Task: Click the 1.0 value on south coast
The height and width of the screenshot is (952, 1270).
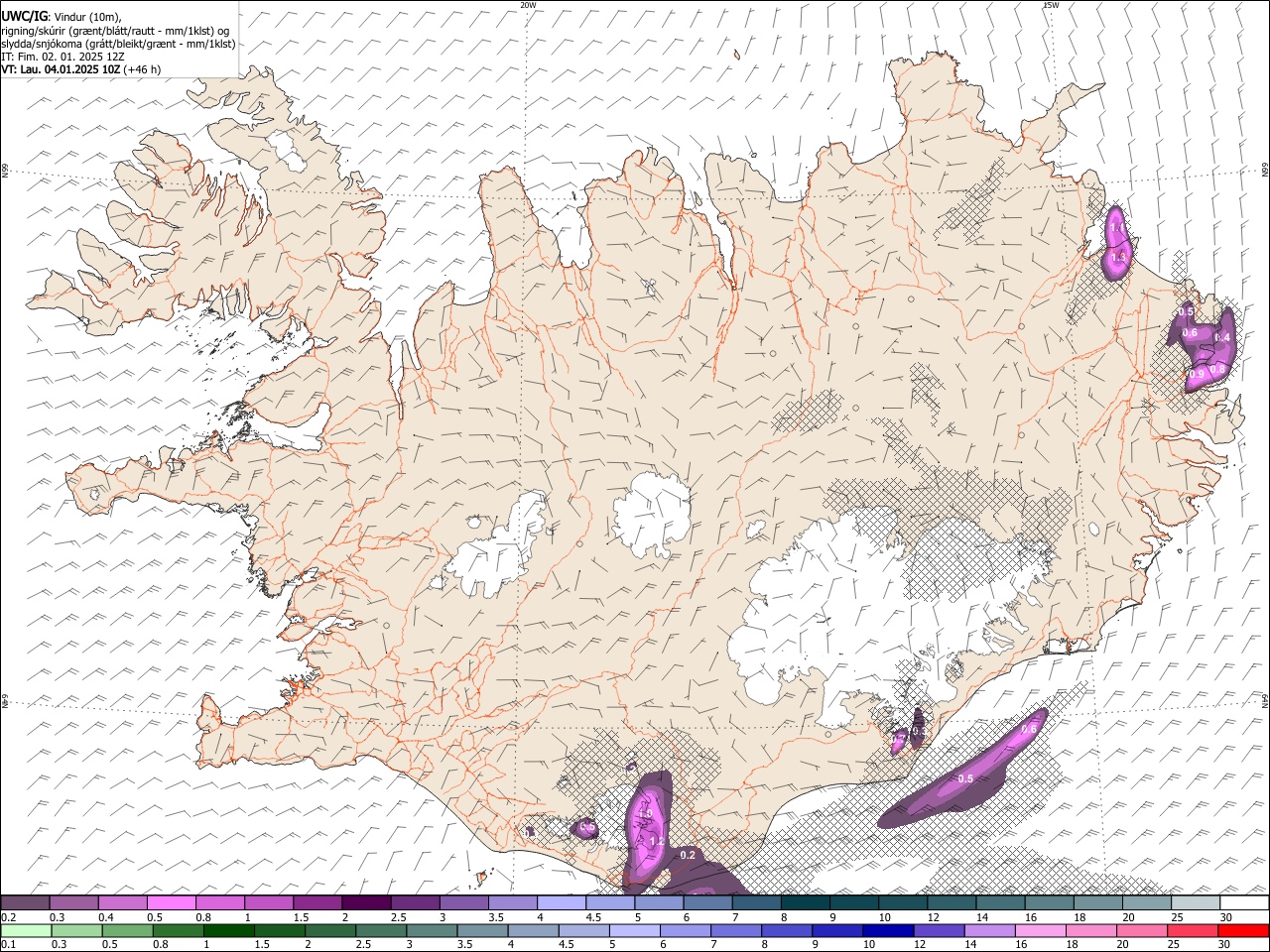Action: (x=644, y=814)
